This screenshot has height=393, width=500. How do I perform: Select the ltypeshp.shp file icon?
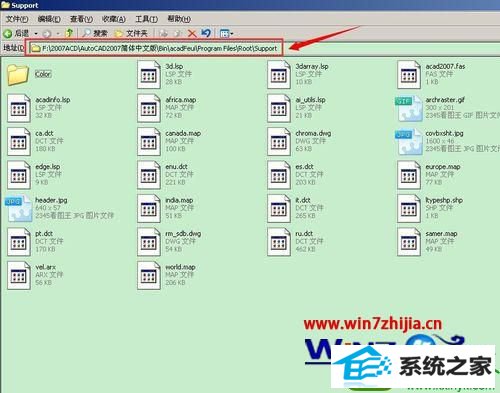pyautogui.click(x=409, y=208)
